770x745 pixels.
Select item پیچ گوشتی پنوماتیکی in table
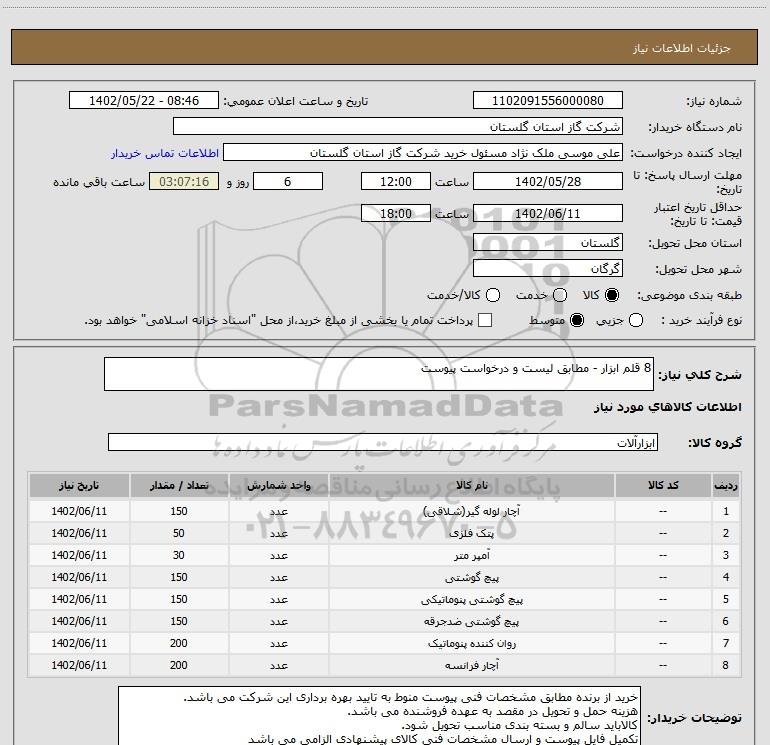coord(471,600)
